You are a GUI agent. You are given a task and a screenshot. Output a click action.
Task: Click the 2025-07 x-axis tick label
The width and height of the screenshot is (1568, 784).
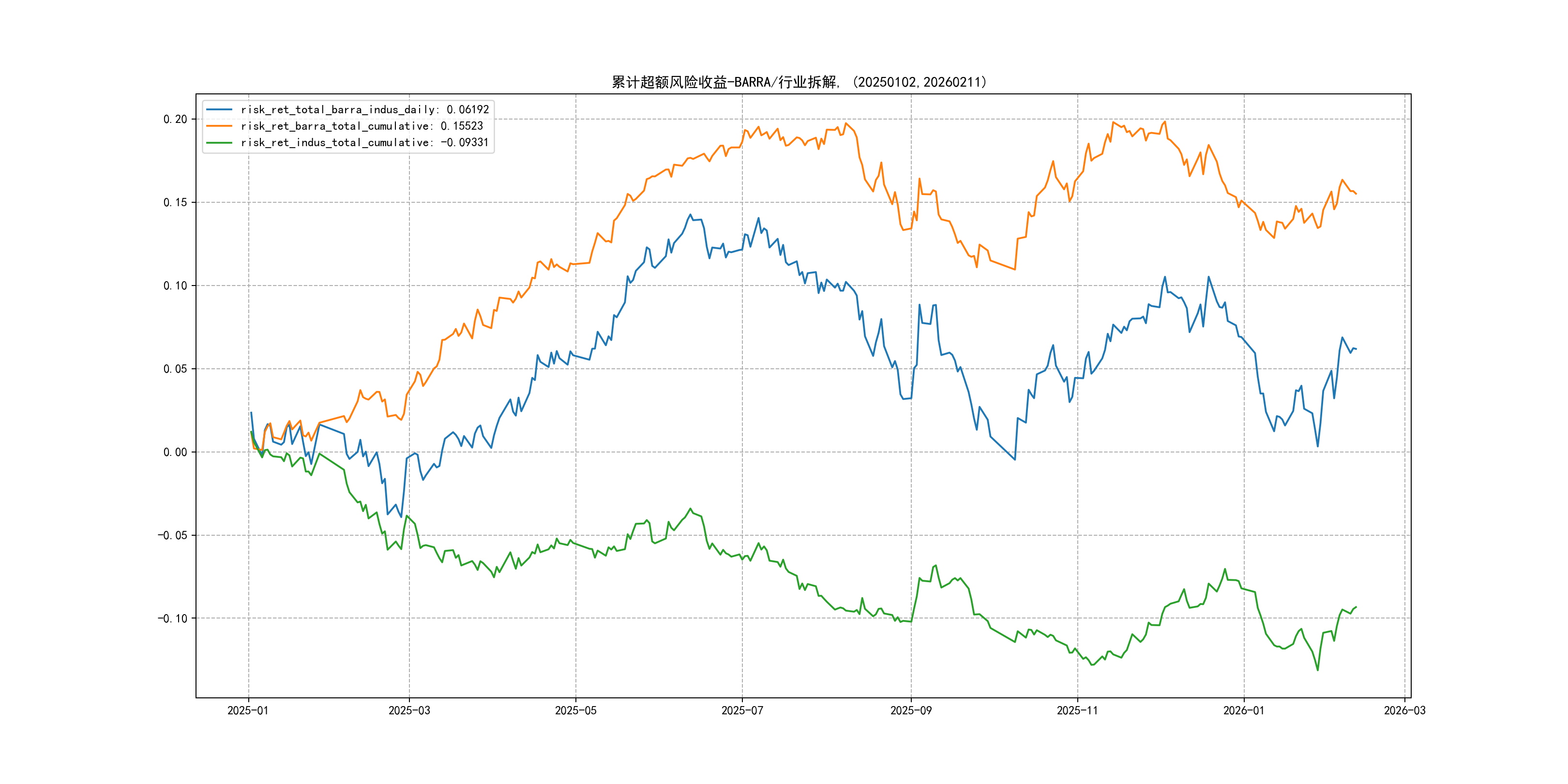click(x=742, y=710)
